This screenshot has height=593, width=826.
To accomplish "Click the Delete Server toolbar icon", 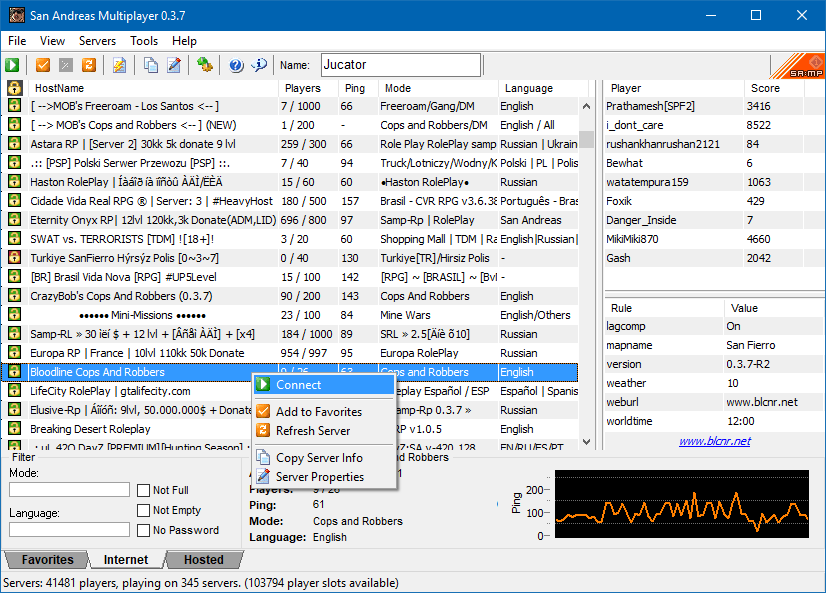I will coord(66,65).
